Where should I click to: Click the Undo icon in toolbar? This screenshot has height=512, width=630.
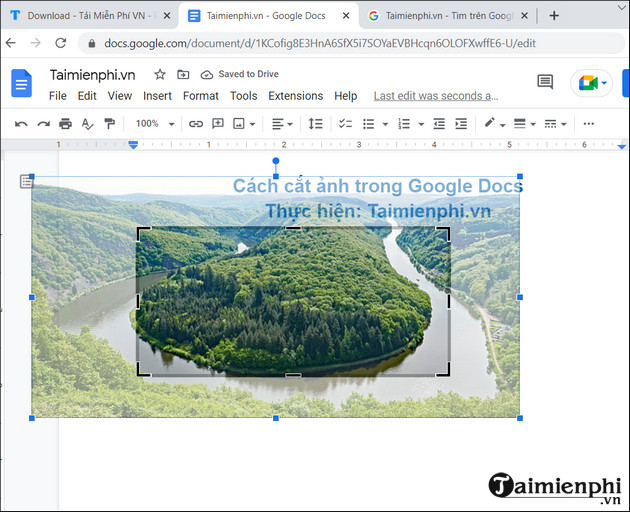coord(21,124)
